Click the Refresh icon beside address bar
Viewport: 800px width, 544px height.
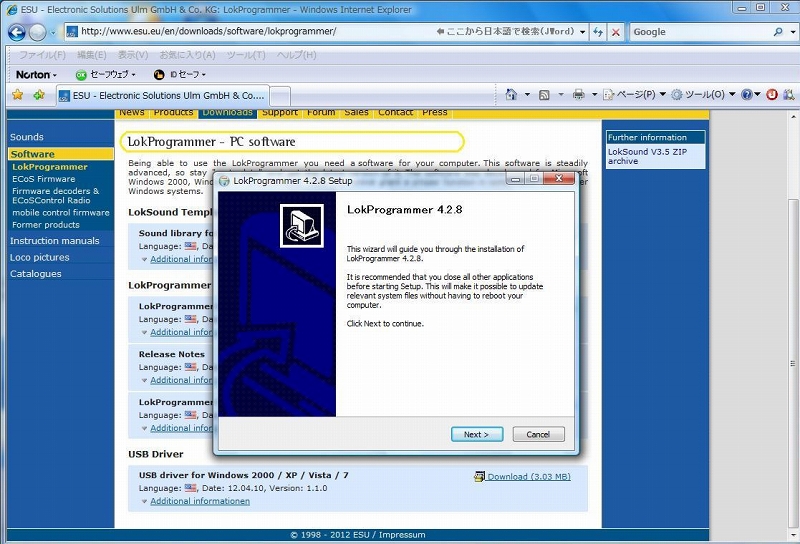597,32
